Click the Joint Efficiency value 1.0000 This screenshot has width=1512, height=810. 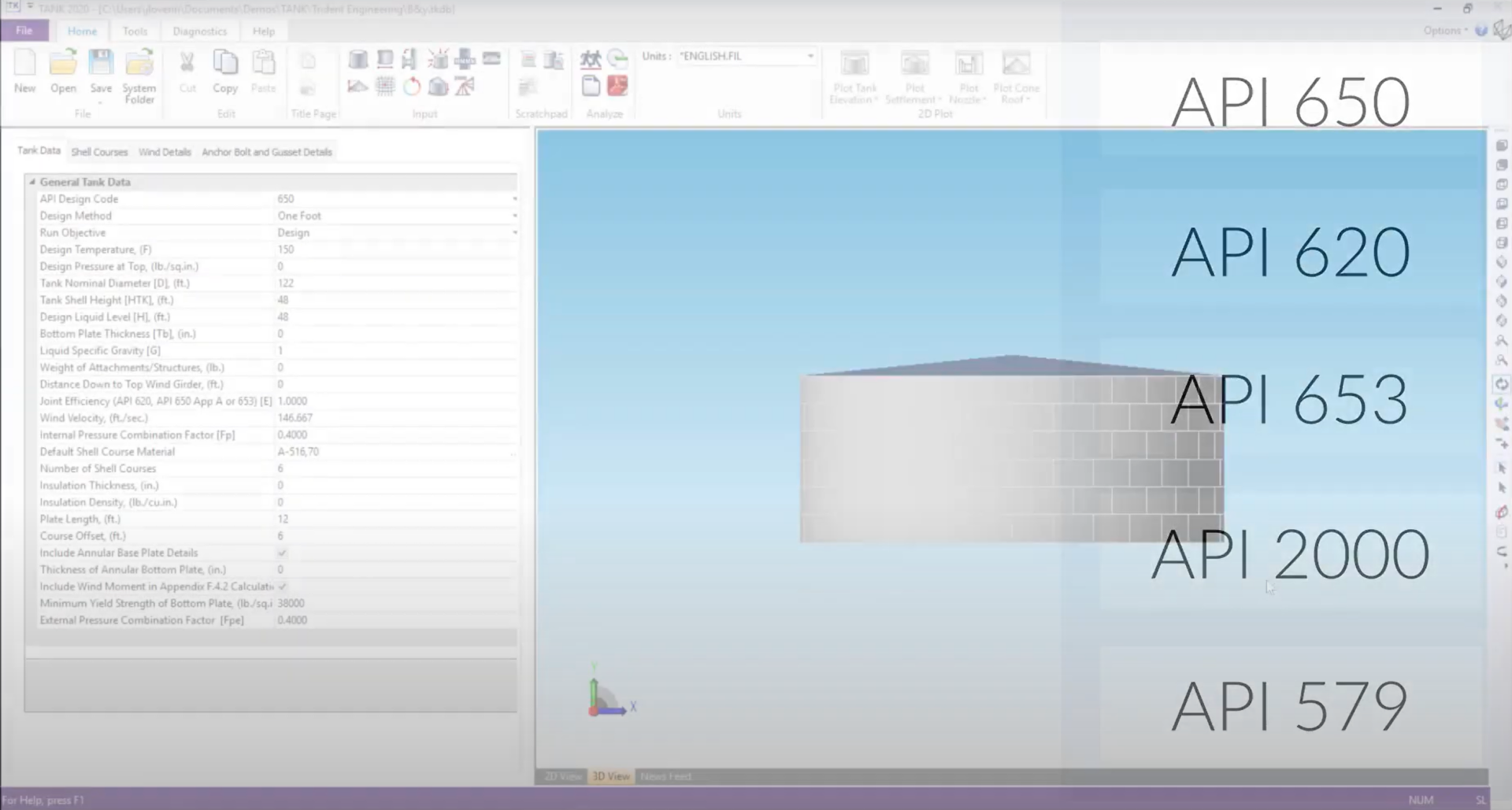(x=395, y=401)
